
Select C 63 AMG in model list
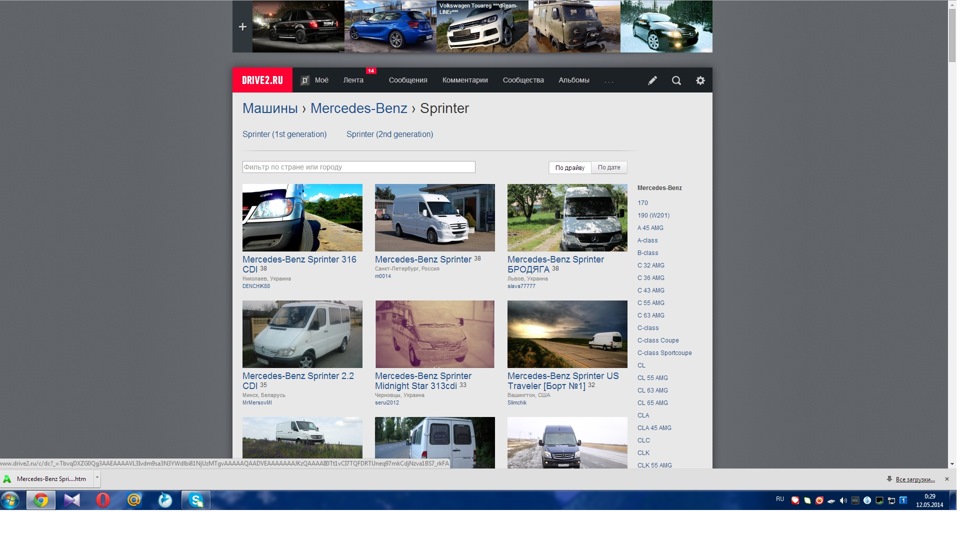tap(650, 315)
